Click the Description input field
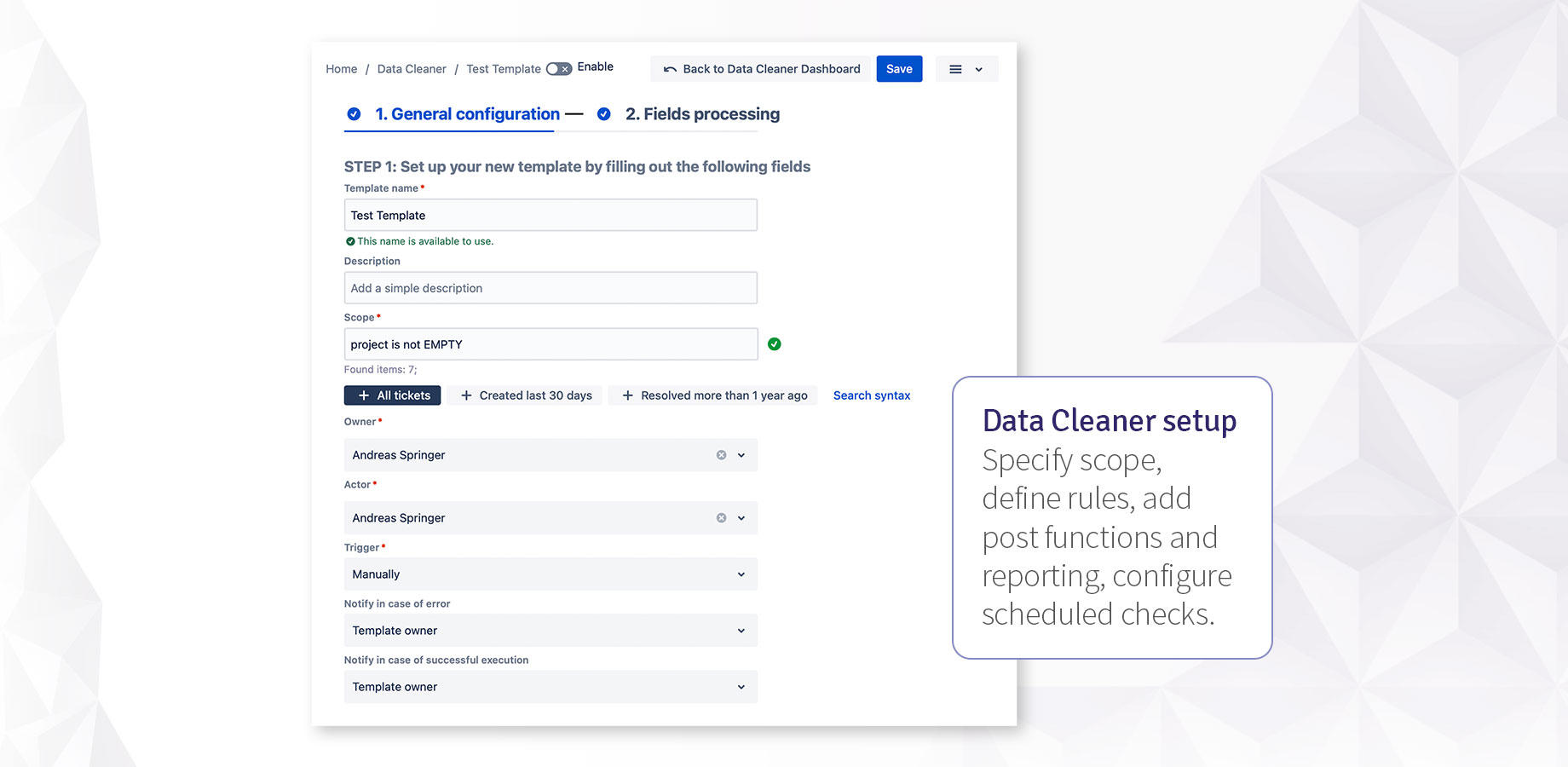Image resolution: width=1568 pixels, height=767 pixels. point(550,288)
